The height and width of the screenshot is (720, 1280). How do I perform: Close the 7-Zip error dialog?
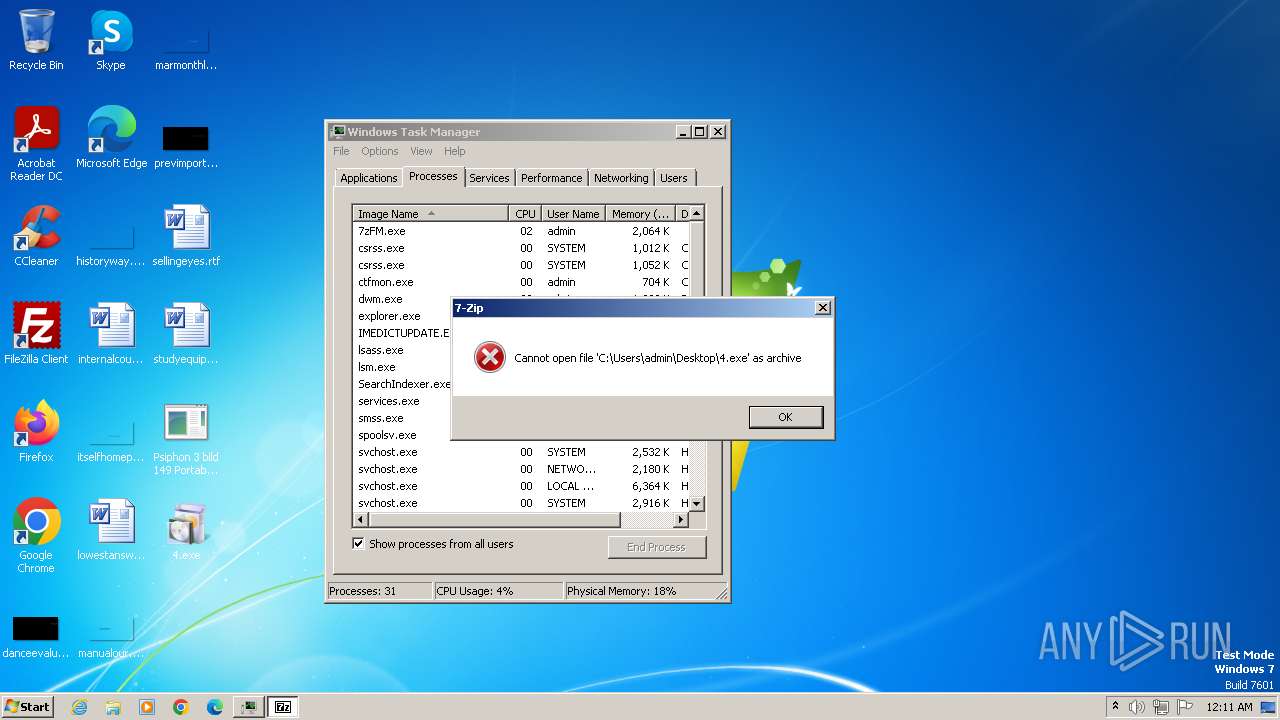[x=823, y=308]
